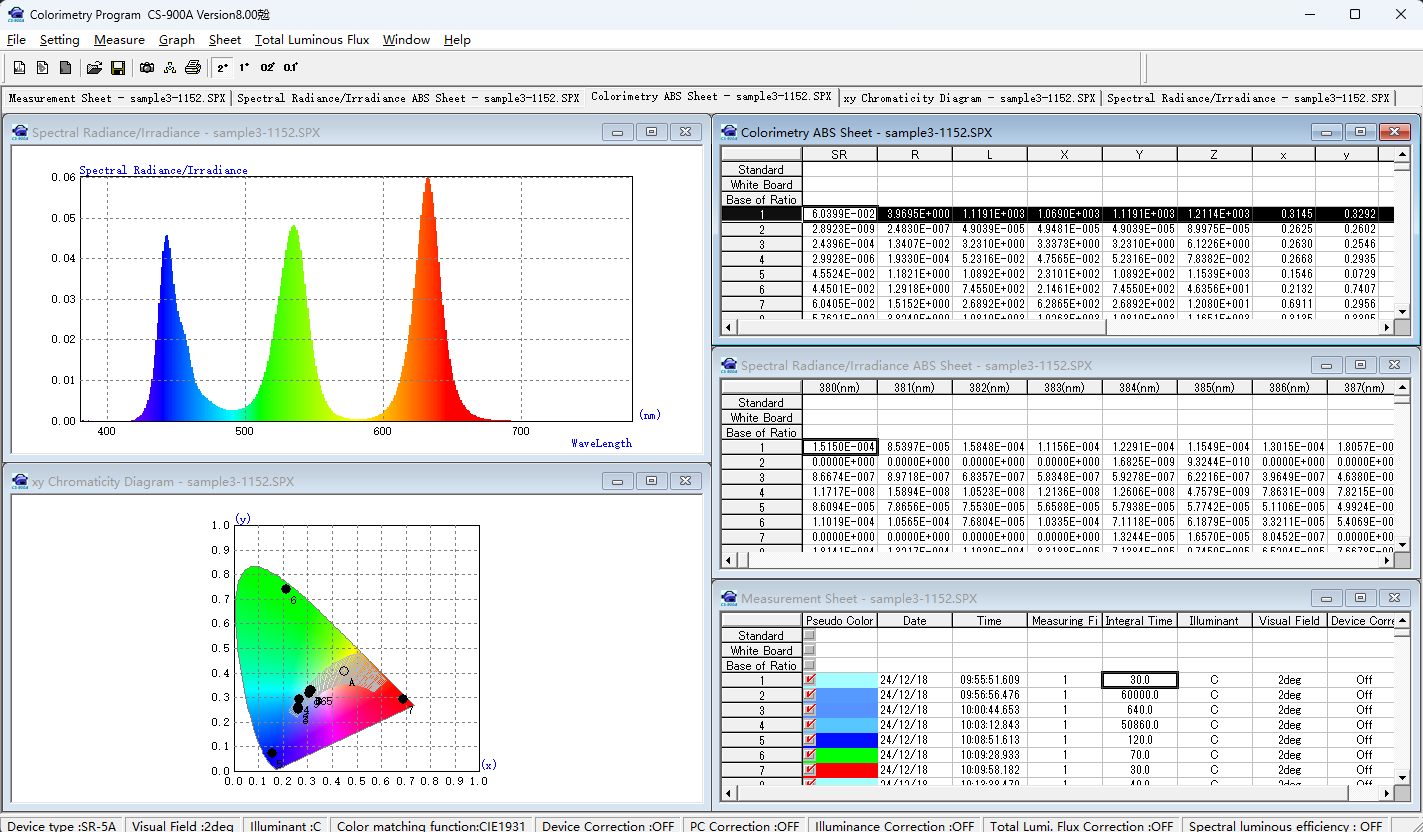Select the 1° measuring angle button
This screenshot has height=832, width=1423.
coord(244,68)
